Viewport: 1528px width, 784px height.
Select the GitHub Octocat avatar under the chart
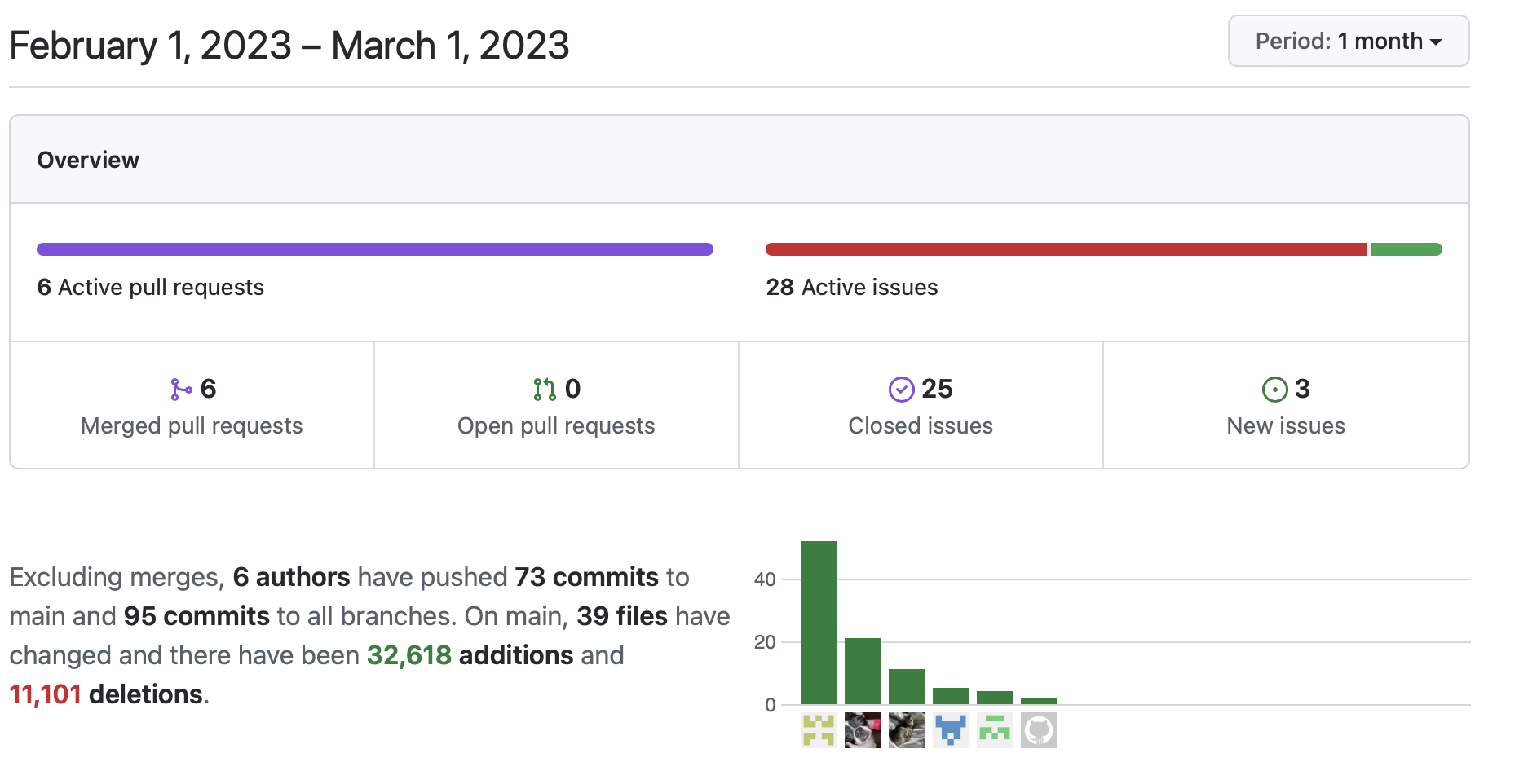tap(1038, 729)
